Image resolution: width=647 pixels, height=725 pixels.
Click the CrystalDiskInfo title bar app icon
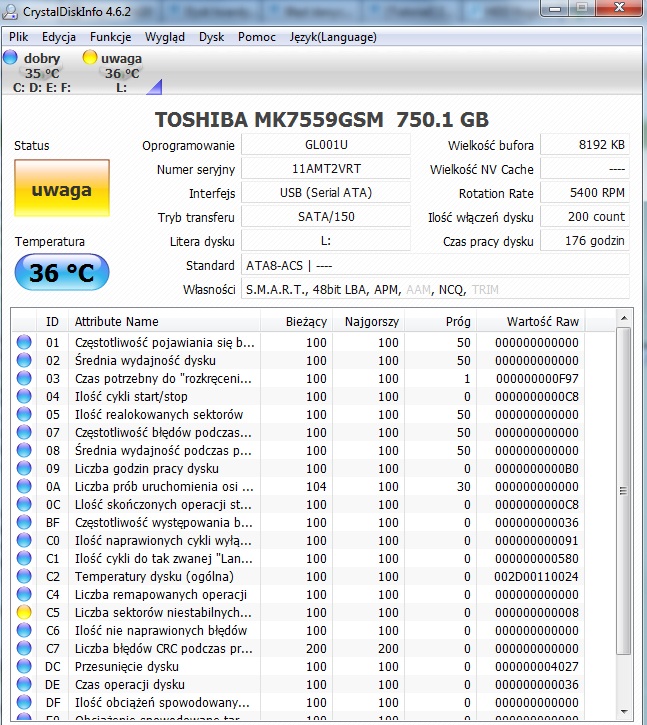pos(9,11)
